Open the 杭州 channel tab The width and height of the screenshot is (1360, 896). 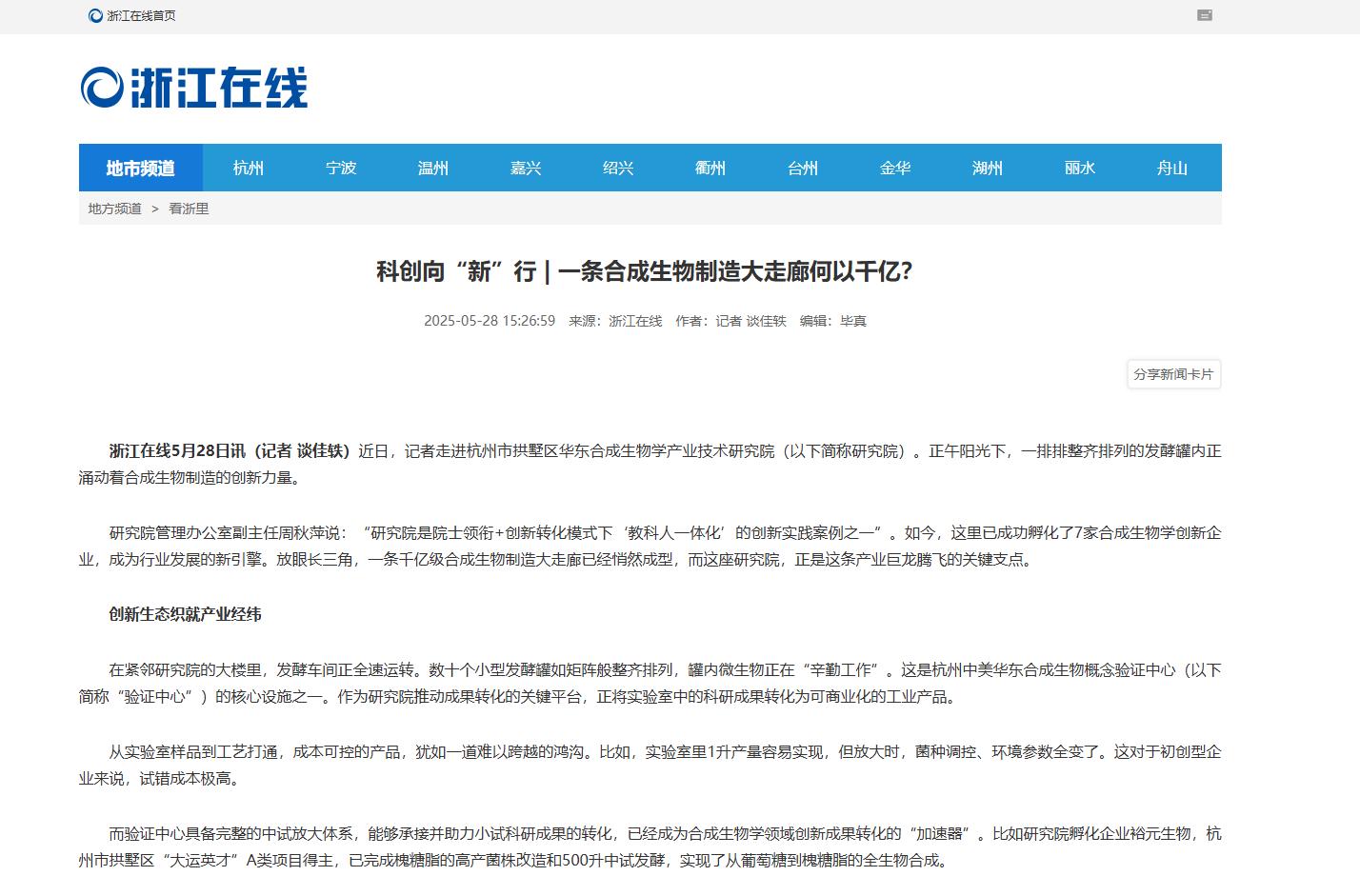point(248,168)
